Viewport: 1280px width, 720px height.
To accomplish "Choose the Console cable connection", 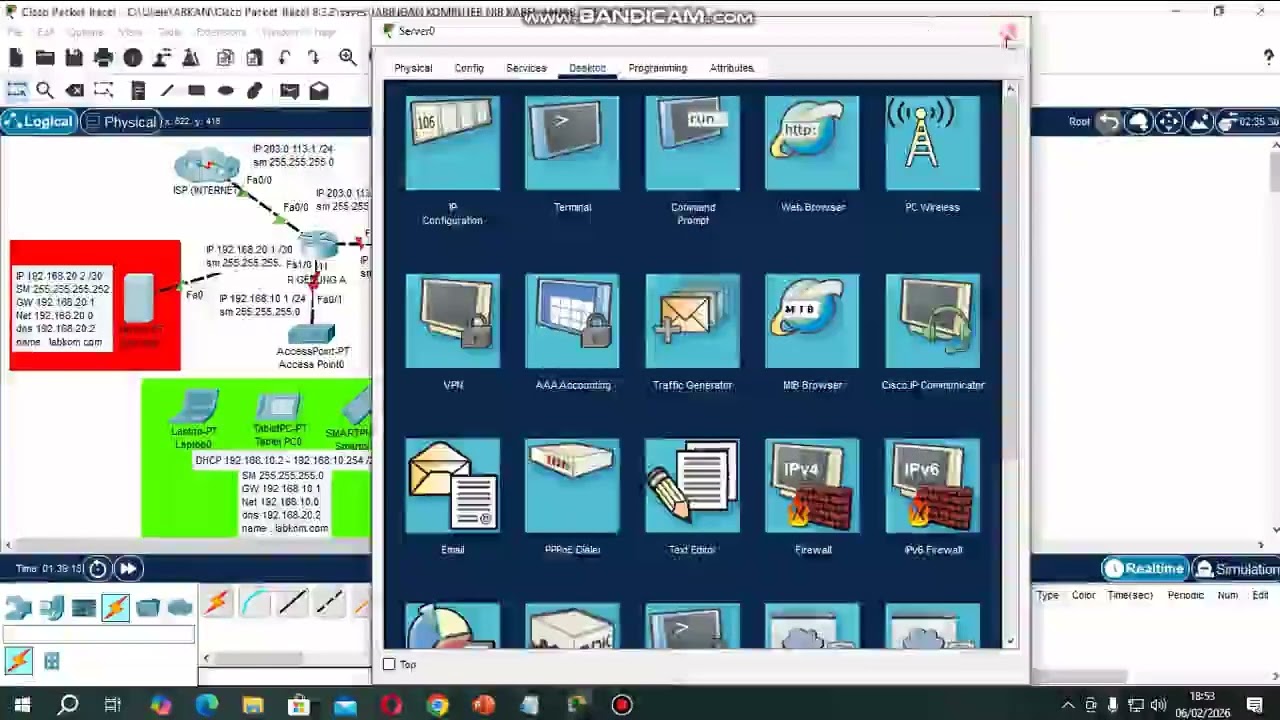I will (x=254, y=603).
